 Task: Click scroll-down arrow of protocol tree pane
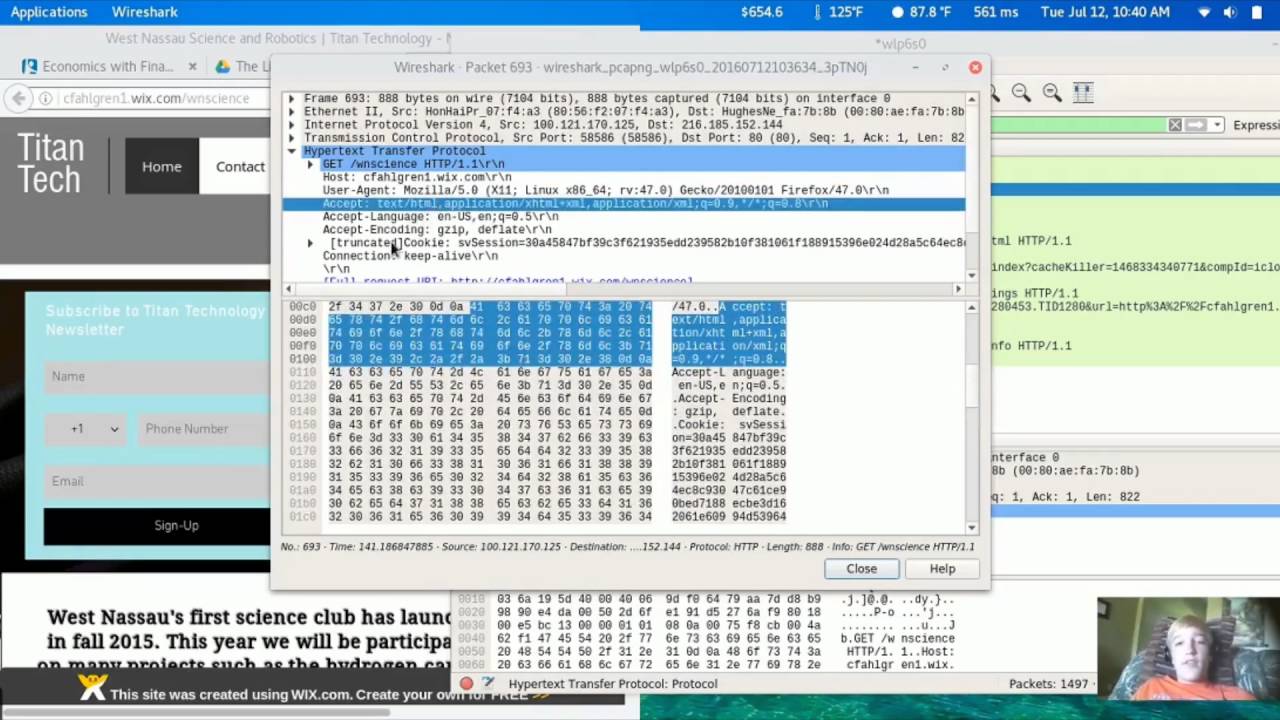coord(971,275)
